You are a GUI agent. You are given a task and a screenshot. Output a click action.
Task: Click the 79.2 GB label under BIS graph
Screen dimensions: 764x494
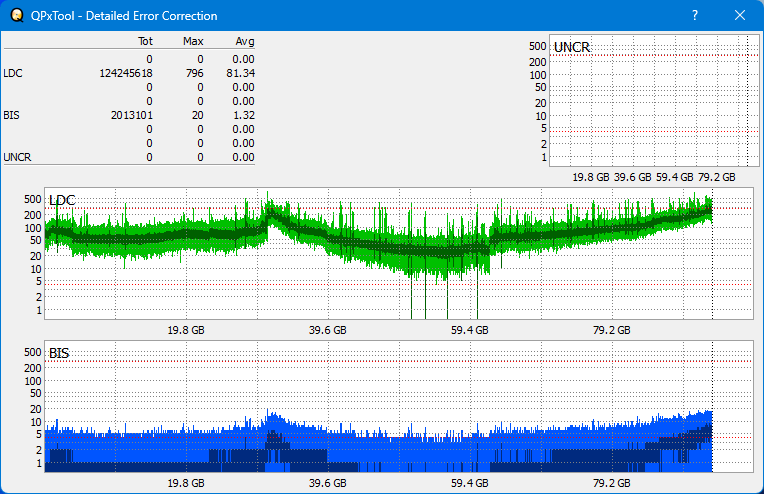(611, 483)
